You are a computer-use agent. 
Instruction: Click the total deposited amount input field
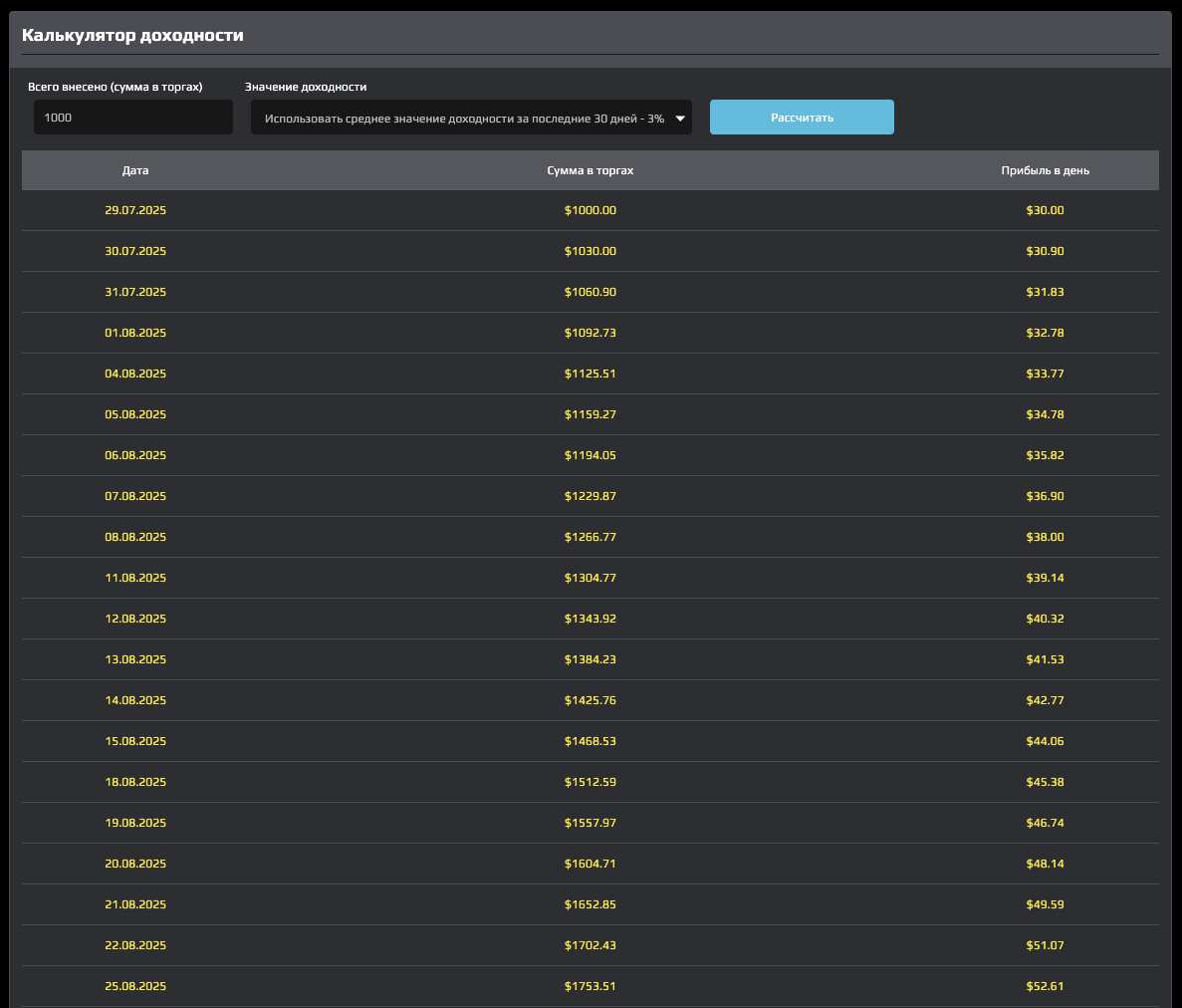[x=132, y=118]
